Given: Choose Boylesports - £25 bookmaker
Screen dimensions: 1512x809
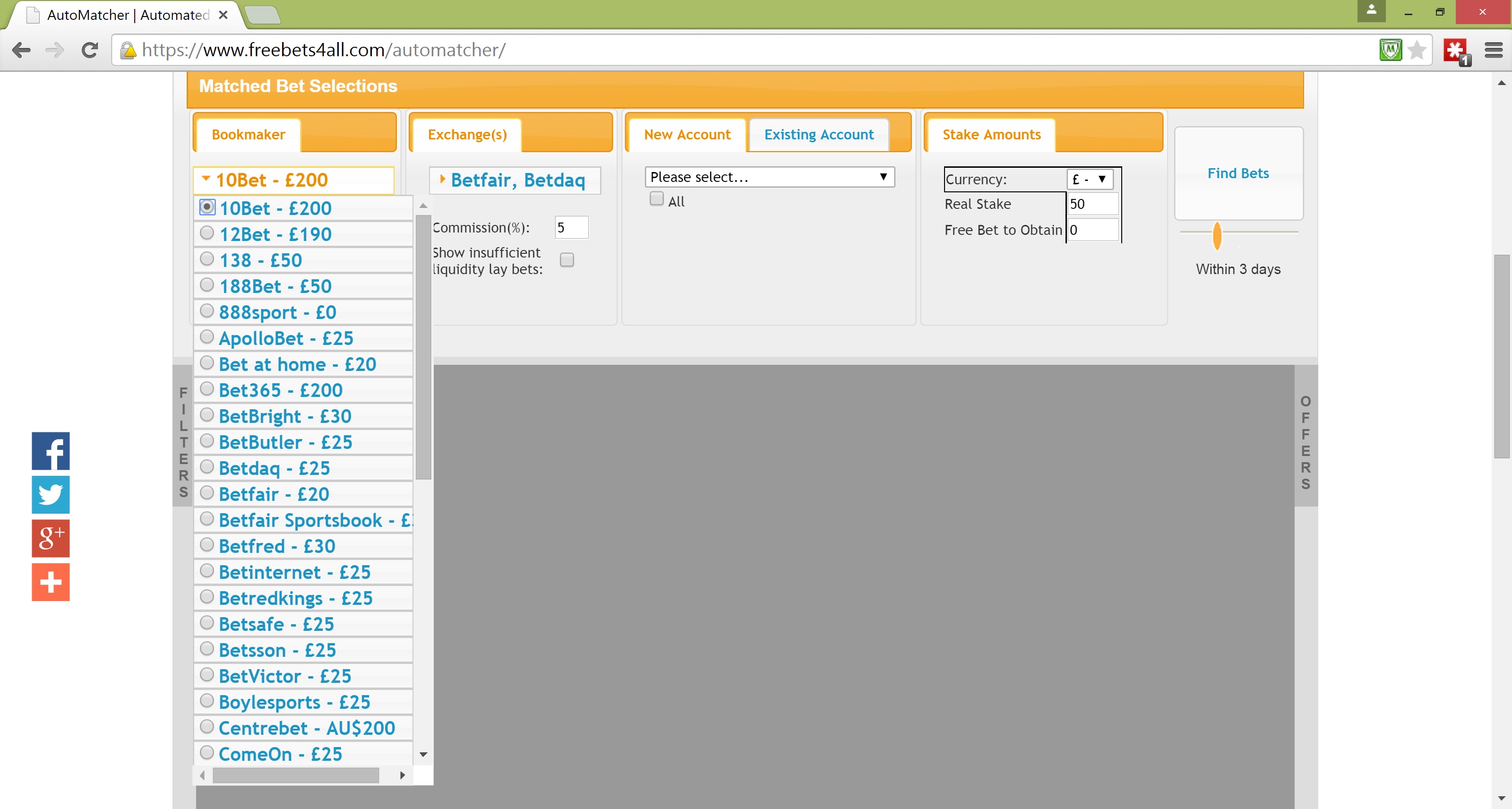Looking at the screenshot, I should tap(303, 702).
